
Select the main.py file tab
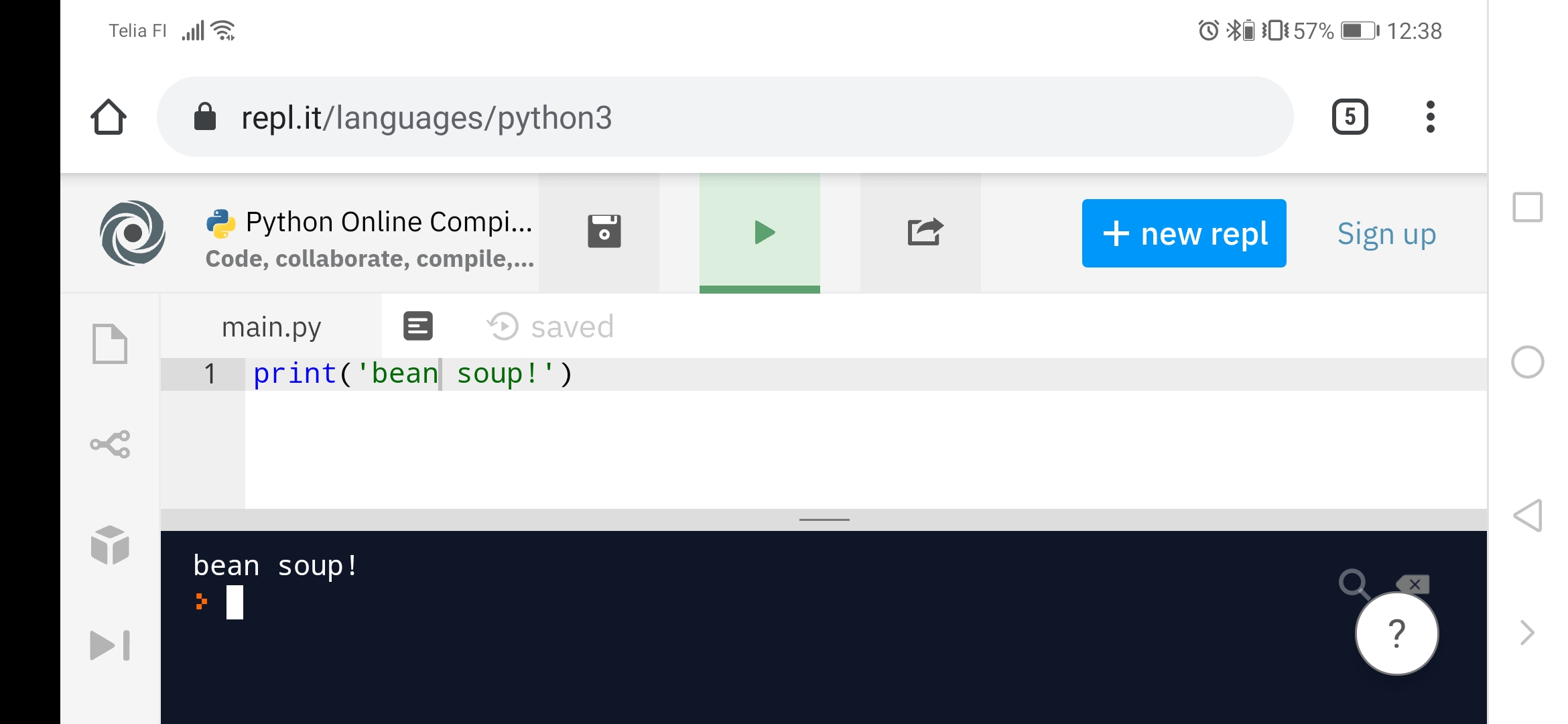(271, 327)
